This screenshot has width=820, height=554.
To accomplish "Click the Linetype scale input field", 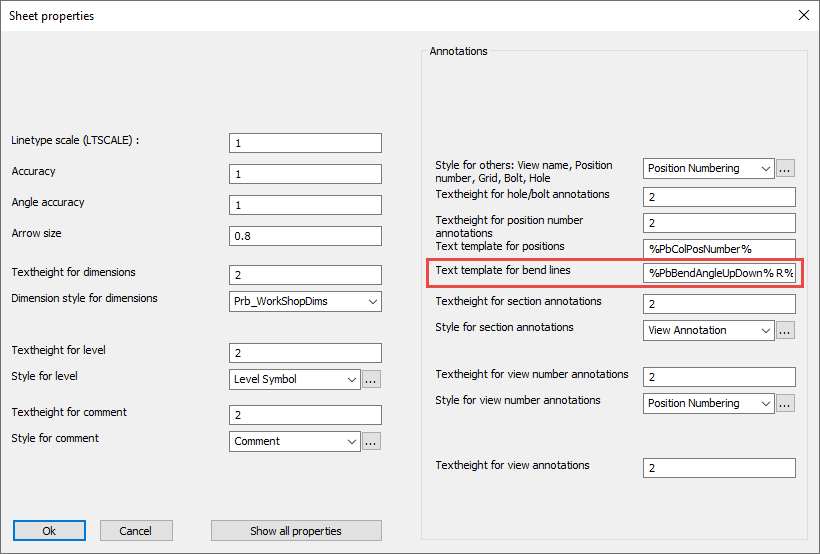I will (x=305, y=143).
